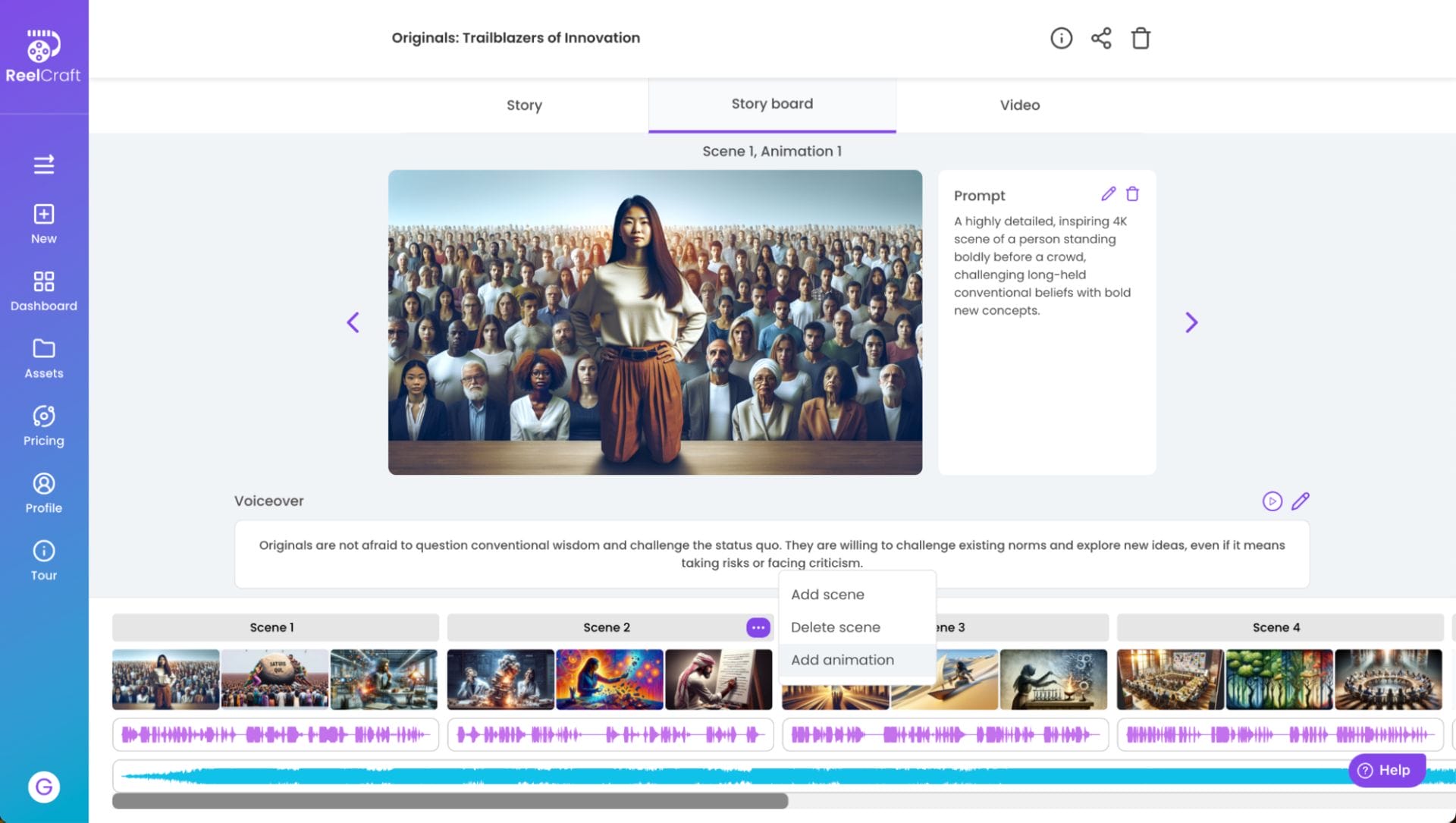Screen dimensions: 1456x823
Task: Click the trash icon to delete project
Action: click(1141, 38)
